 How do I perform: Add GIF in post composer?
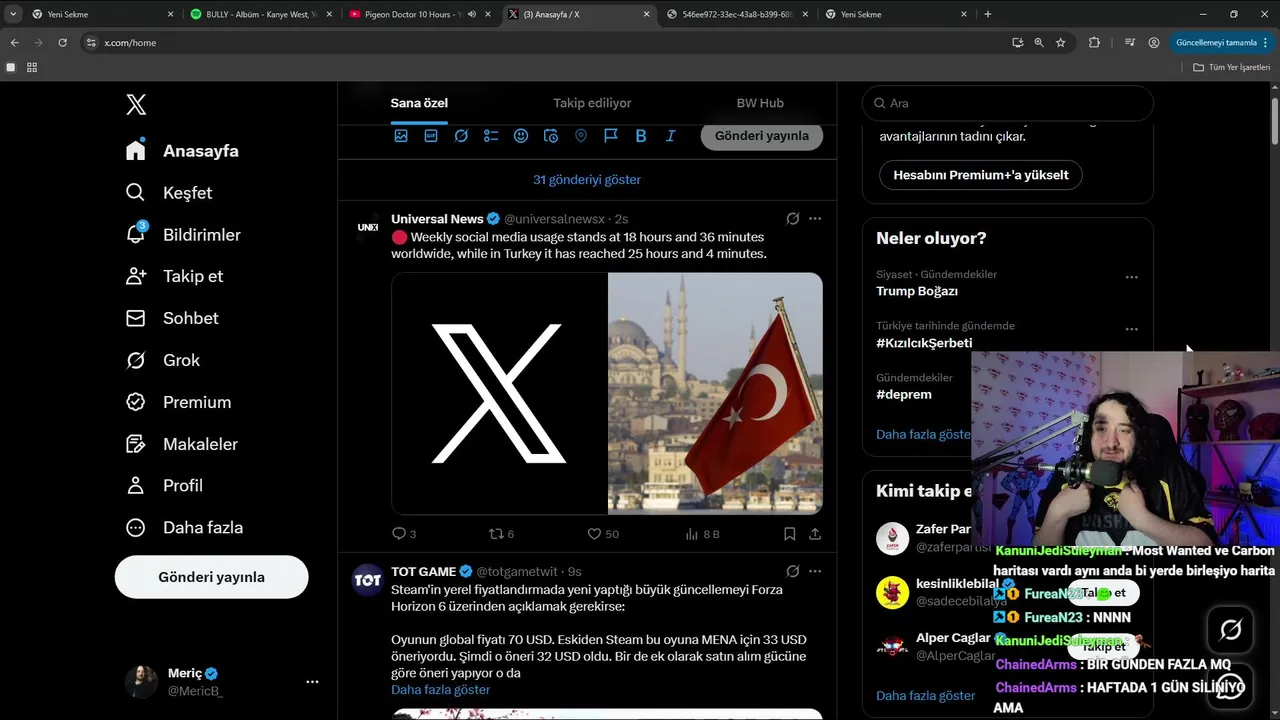point(431,136)
